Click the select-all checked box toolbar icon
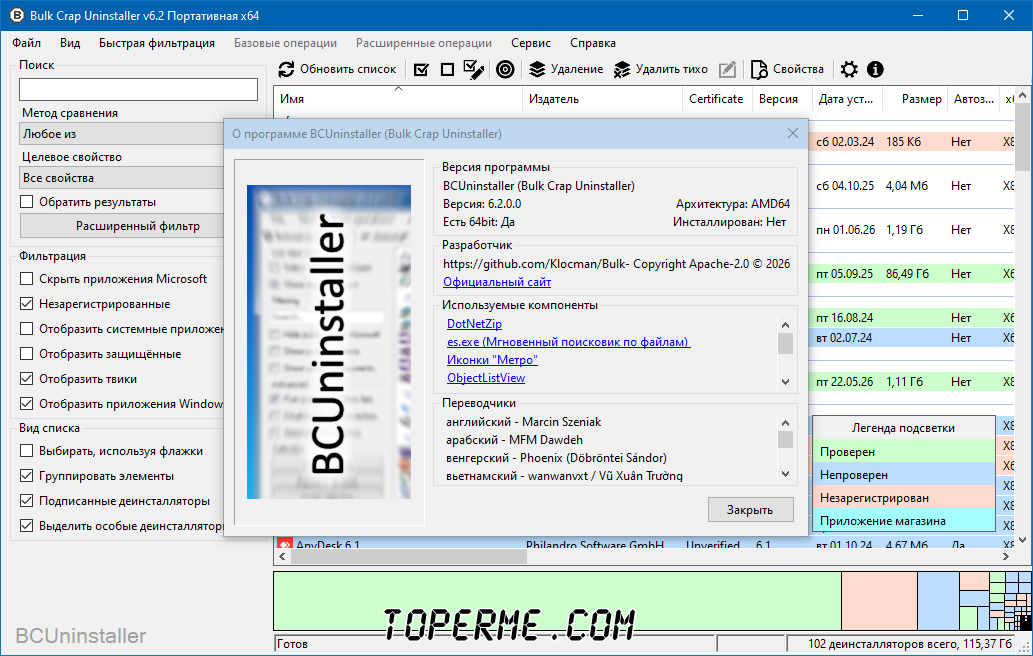Image resolution: width=1033 pixels, height=656 pixels. [x=421, y=69]
